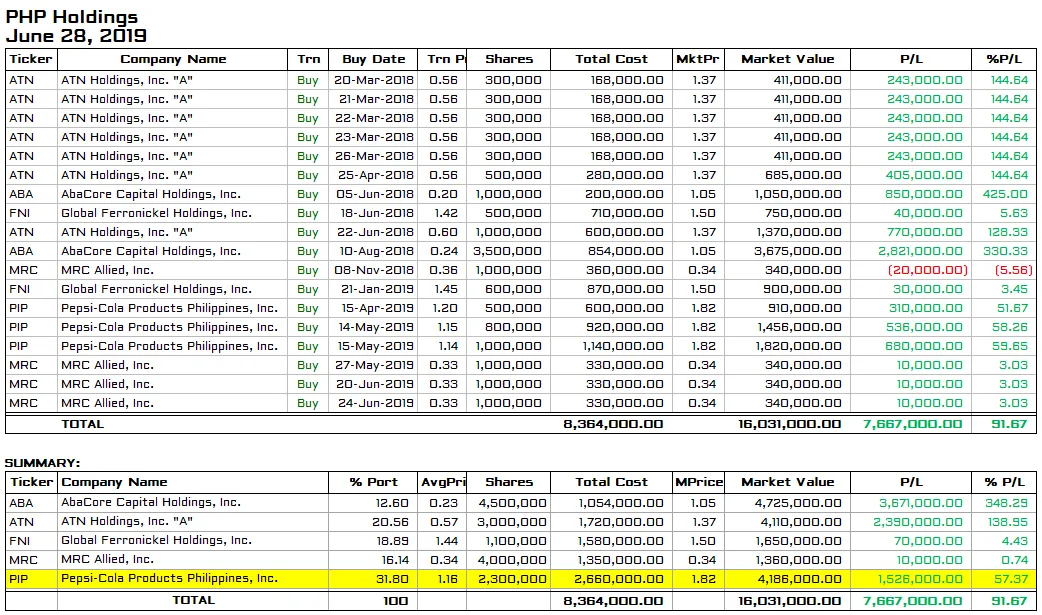Click the 'SUMMARY:' section label

coord(43,463)
